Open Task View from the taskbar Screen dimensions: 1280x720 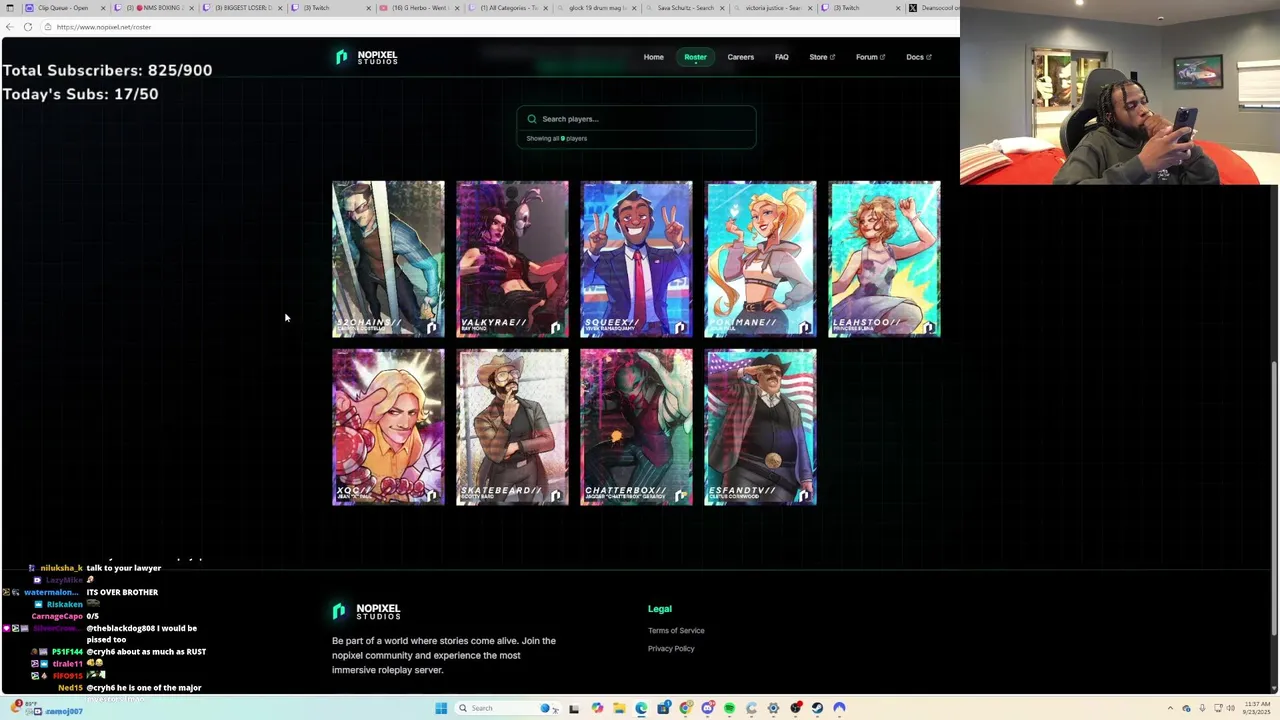coord(574,708)
